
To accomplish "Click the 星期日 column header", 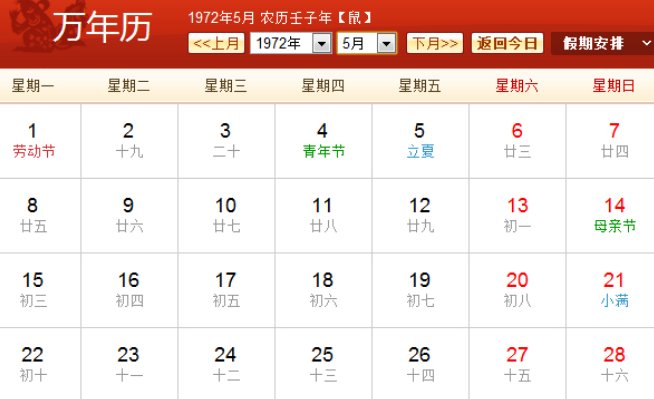I will point(614,86).
